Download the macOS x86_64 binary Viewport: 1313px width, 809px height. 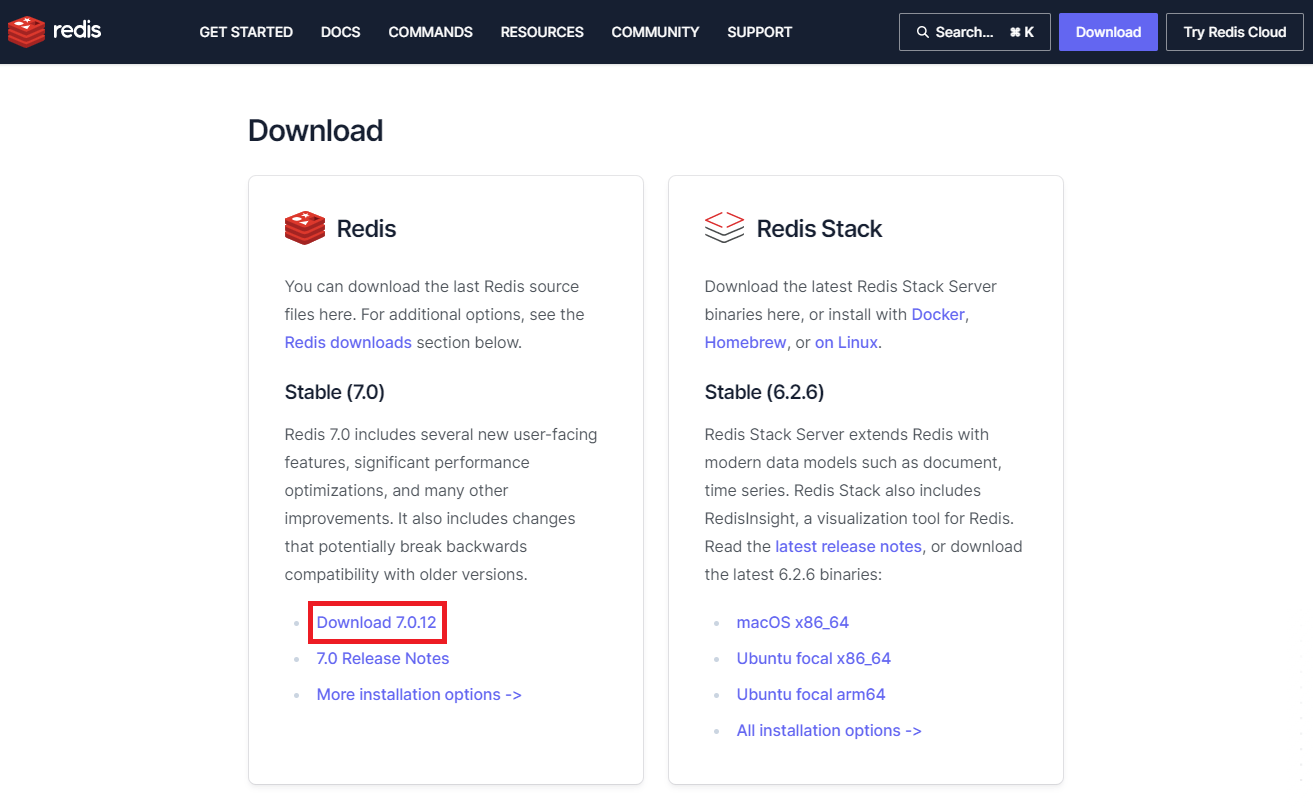point(793,622)
